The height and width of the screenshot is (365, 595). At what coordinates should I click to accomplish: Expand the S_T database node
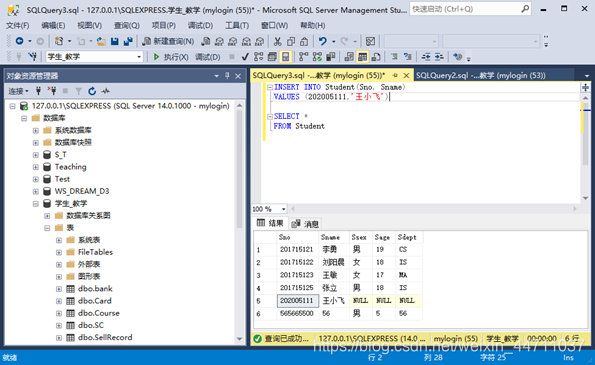coord(35,155)
